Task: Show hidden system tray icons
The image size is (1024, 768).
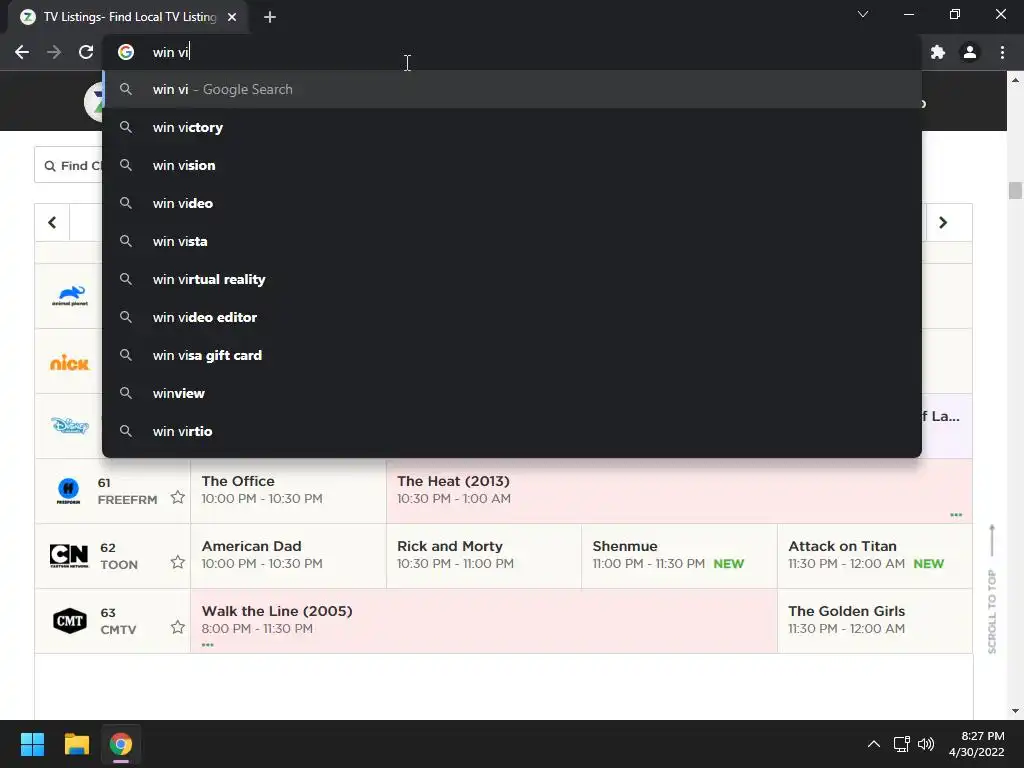Action: click(x=874, y=744)
